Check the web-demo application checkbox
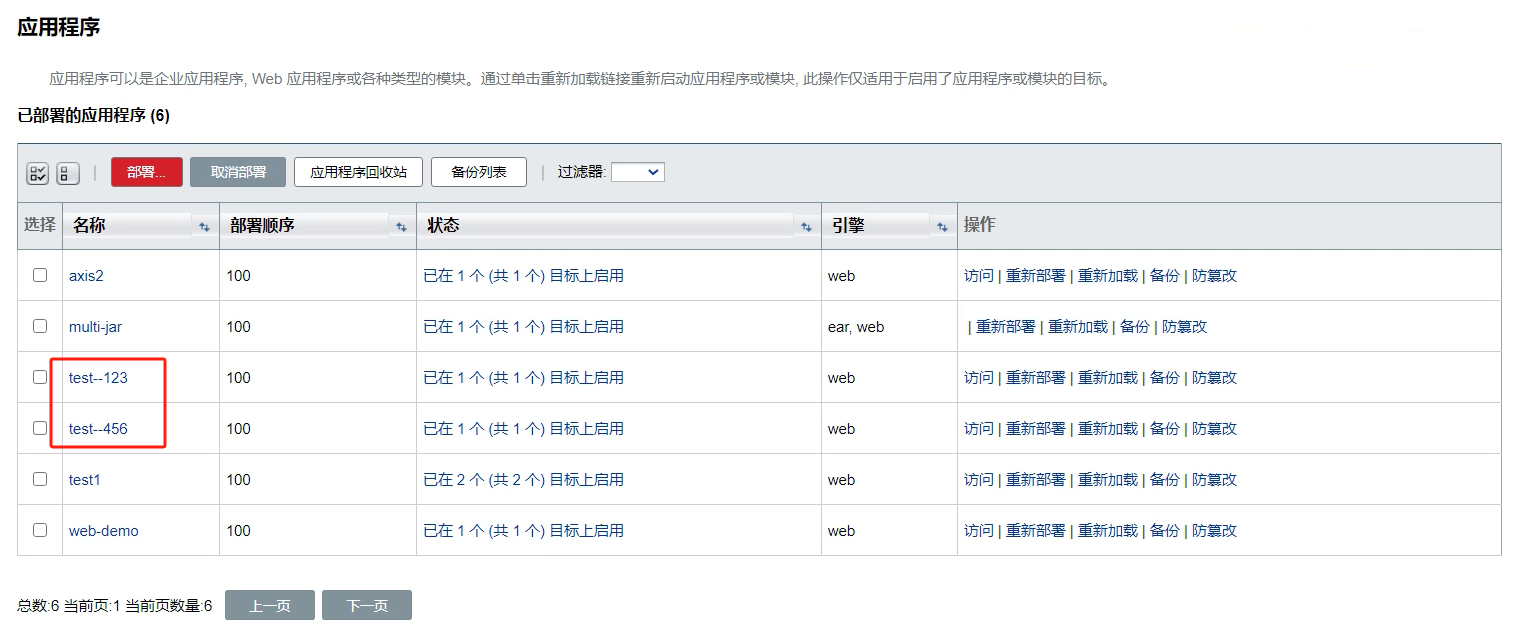Viewport: 1518px width, 631px height. [x=40, y=530]
